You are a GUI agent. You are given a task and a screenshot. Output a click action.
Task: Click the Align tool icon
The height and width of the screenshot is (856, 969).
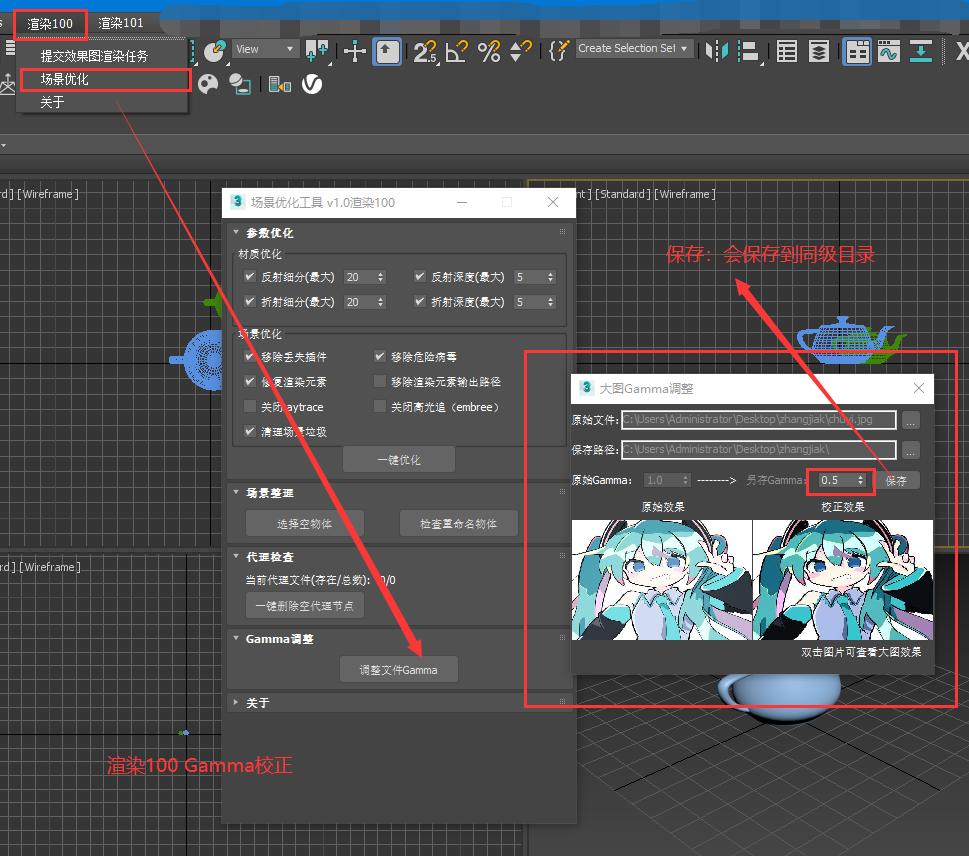(x=748, y=51)
